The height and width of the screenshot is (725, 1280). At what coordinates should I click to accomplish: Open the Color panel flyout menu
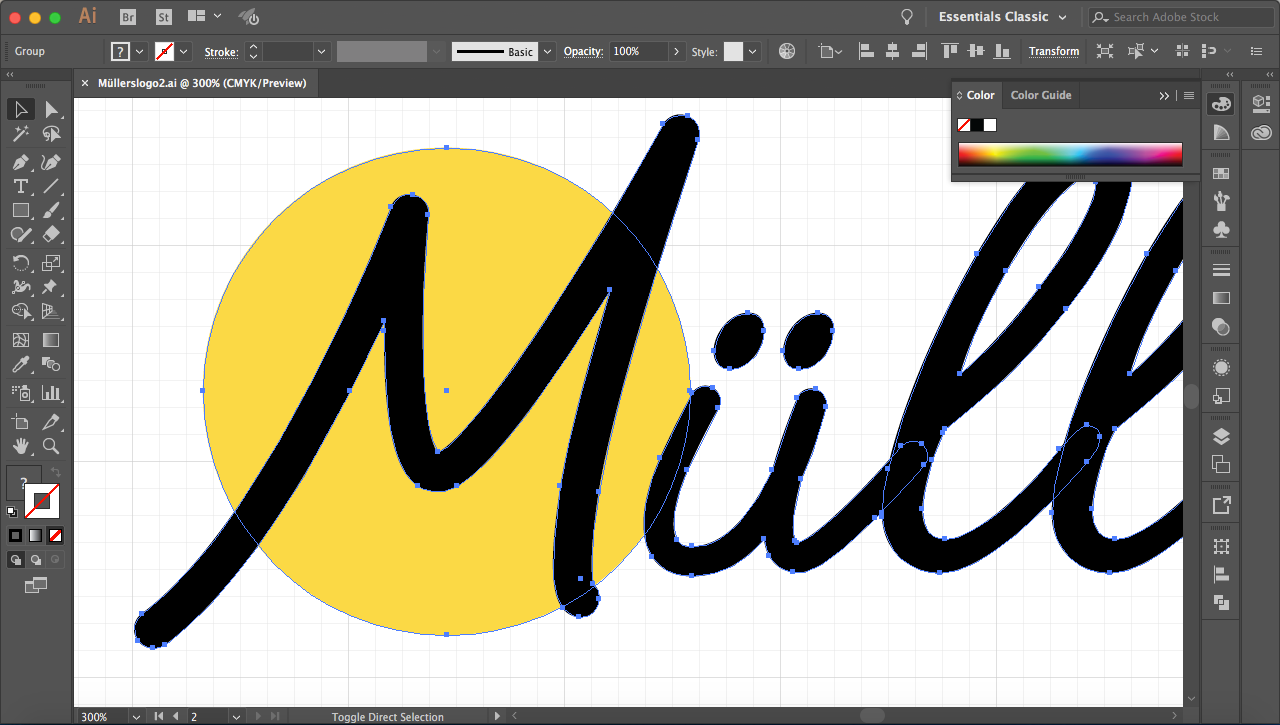coord(1189,96)
